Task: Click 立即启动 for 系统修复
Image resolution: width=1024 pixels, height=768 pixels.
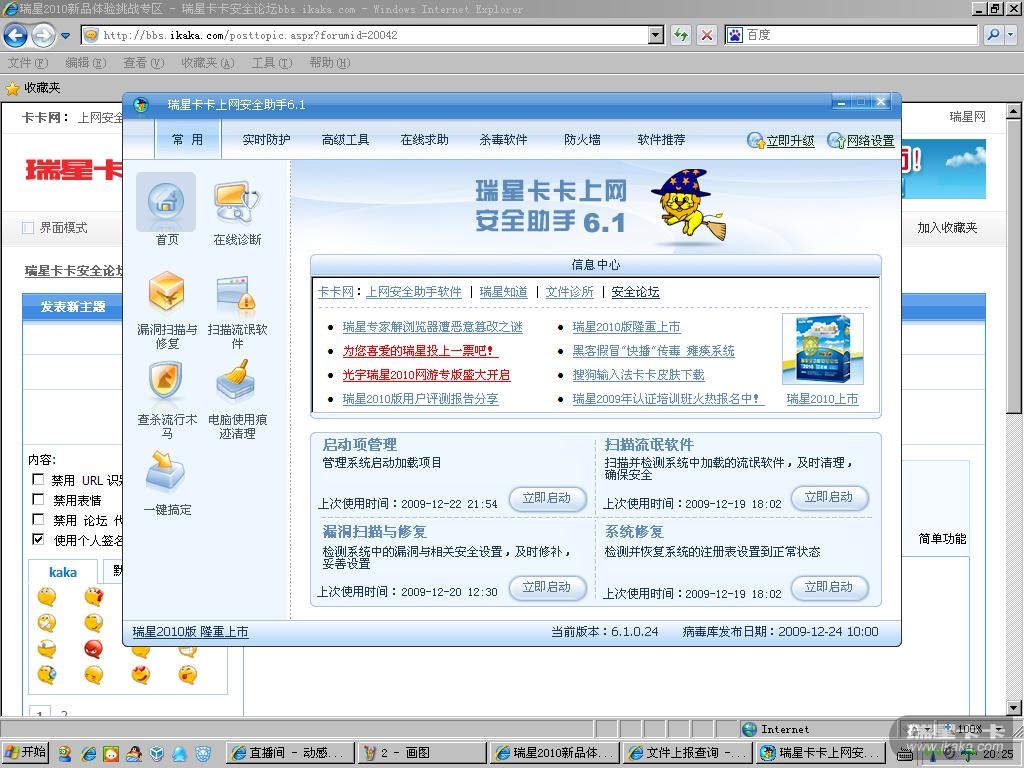Action: [x=829, y=587]
